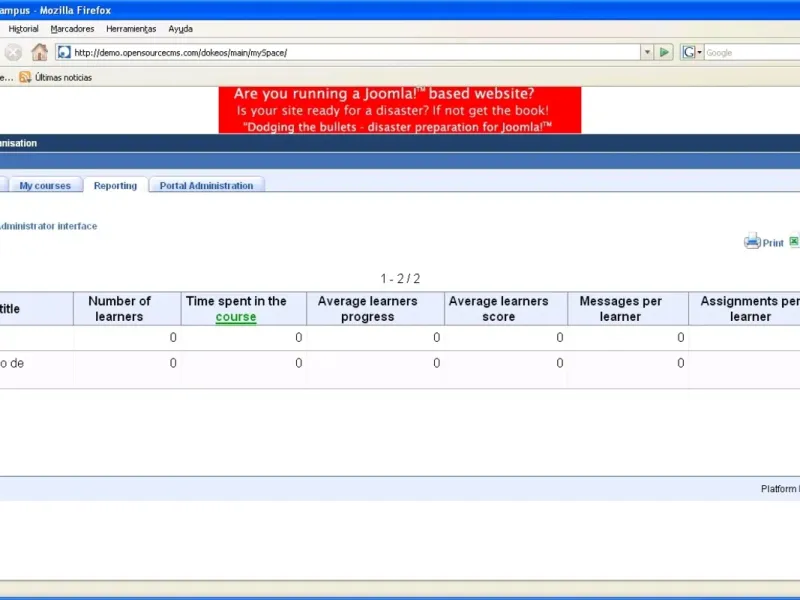Image resolution: width=800 pixels, height=600 pixels.
Task: Click the green 'course' word in the header
Action: (236, 317)
